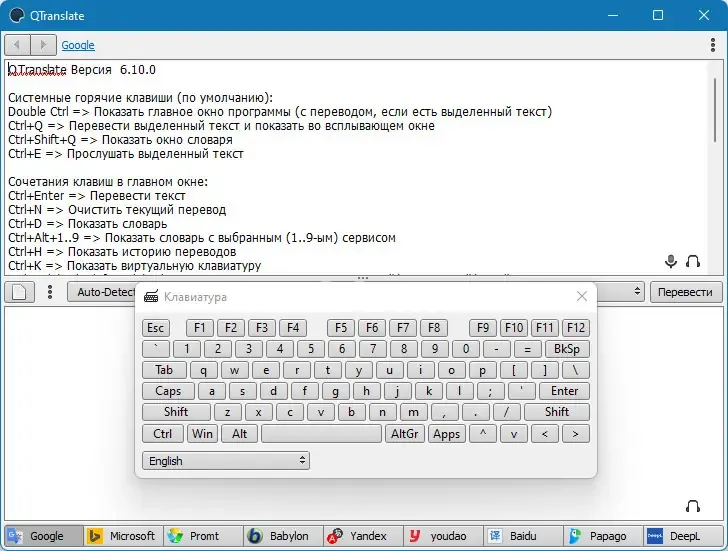Viewport: 728px width, 551px height.
Task: Switch to the Promt service tab
Action: click(203, 536)
